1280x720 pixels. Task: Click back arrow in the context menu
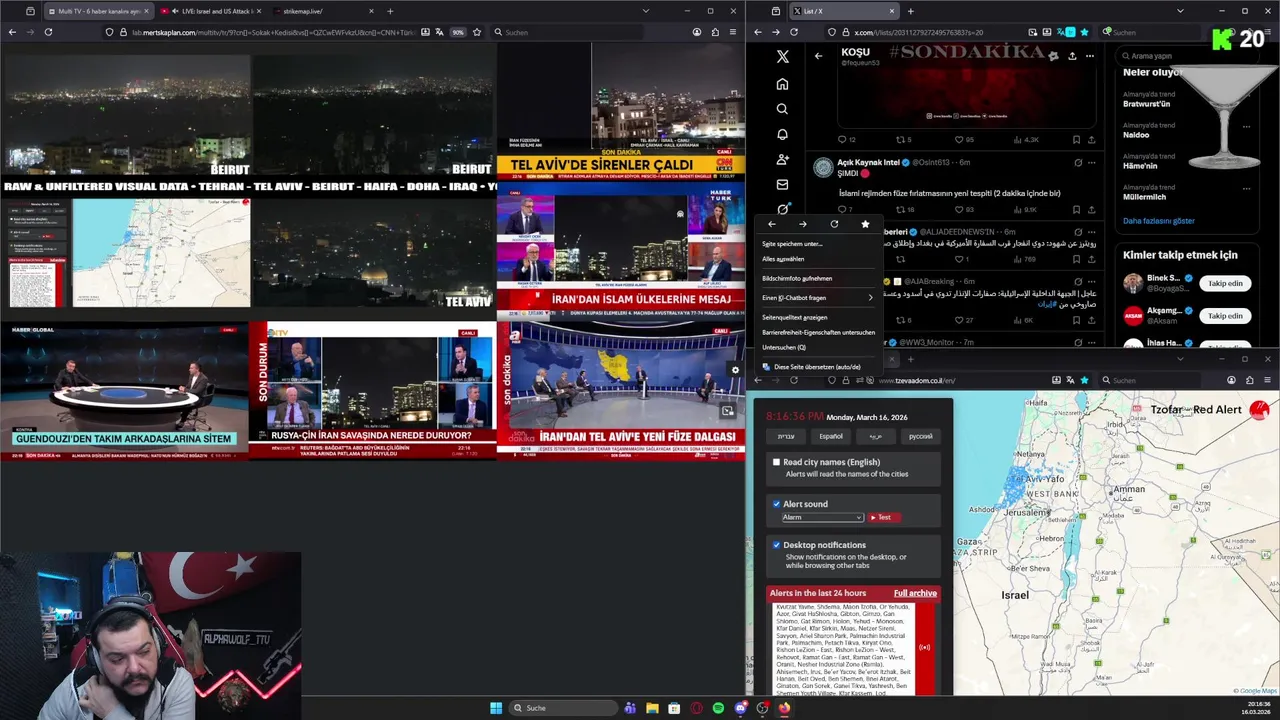click(771, 224)
